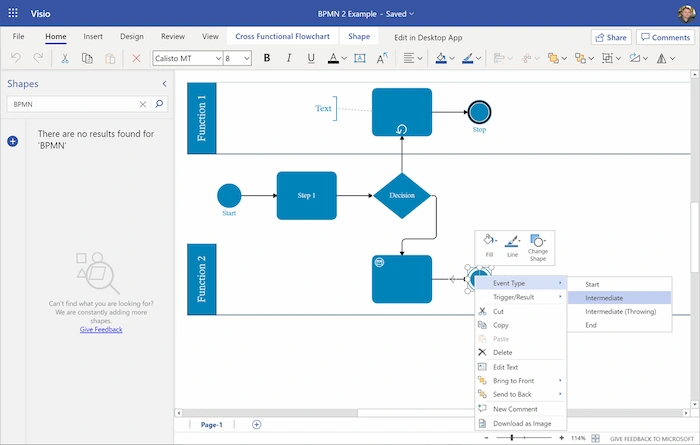Click the Bring to Front toolbar icon
The height and width of the screenshot is (445, 700).
coord(553,58)
